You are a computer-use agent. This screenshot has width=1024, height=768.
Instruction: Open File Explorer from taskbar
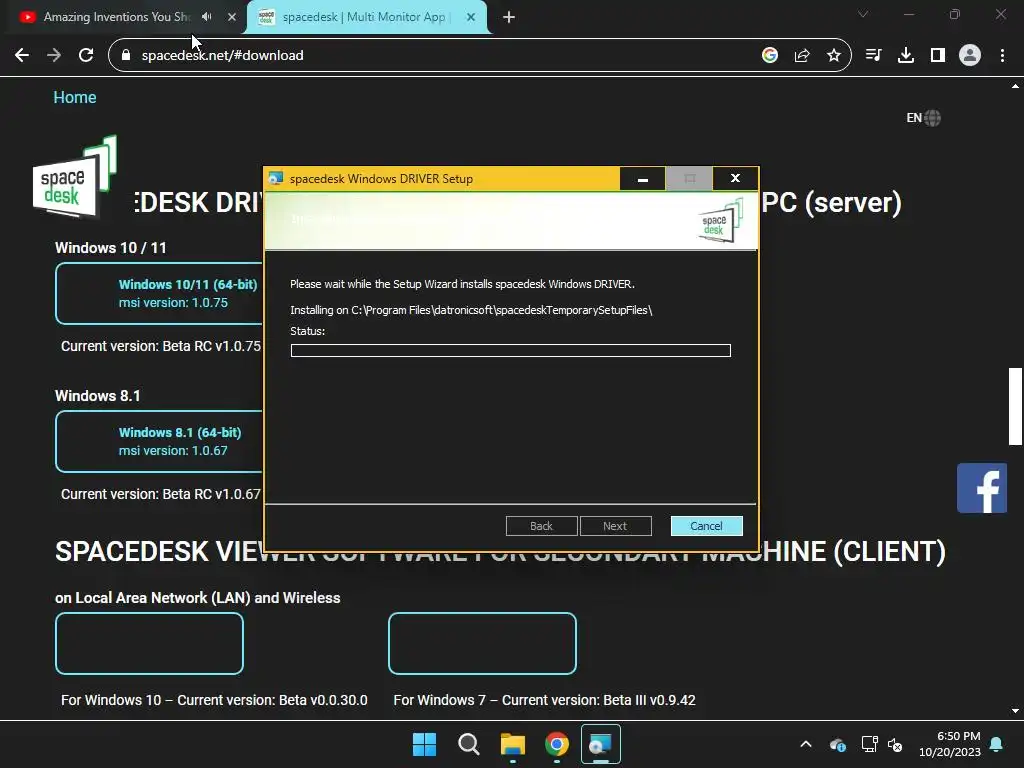(513, 744)
